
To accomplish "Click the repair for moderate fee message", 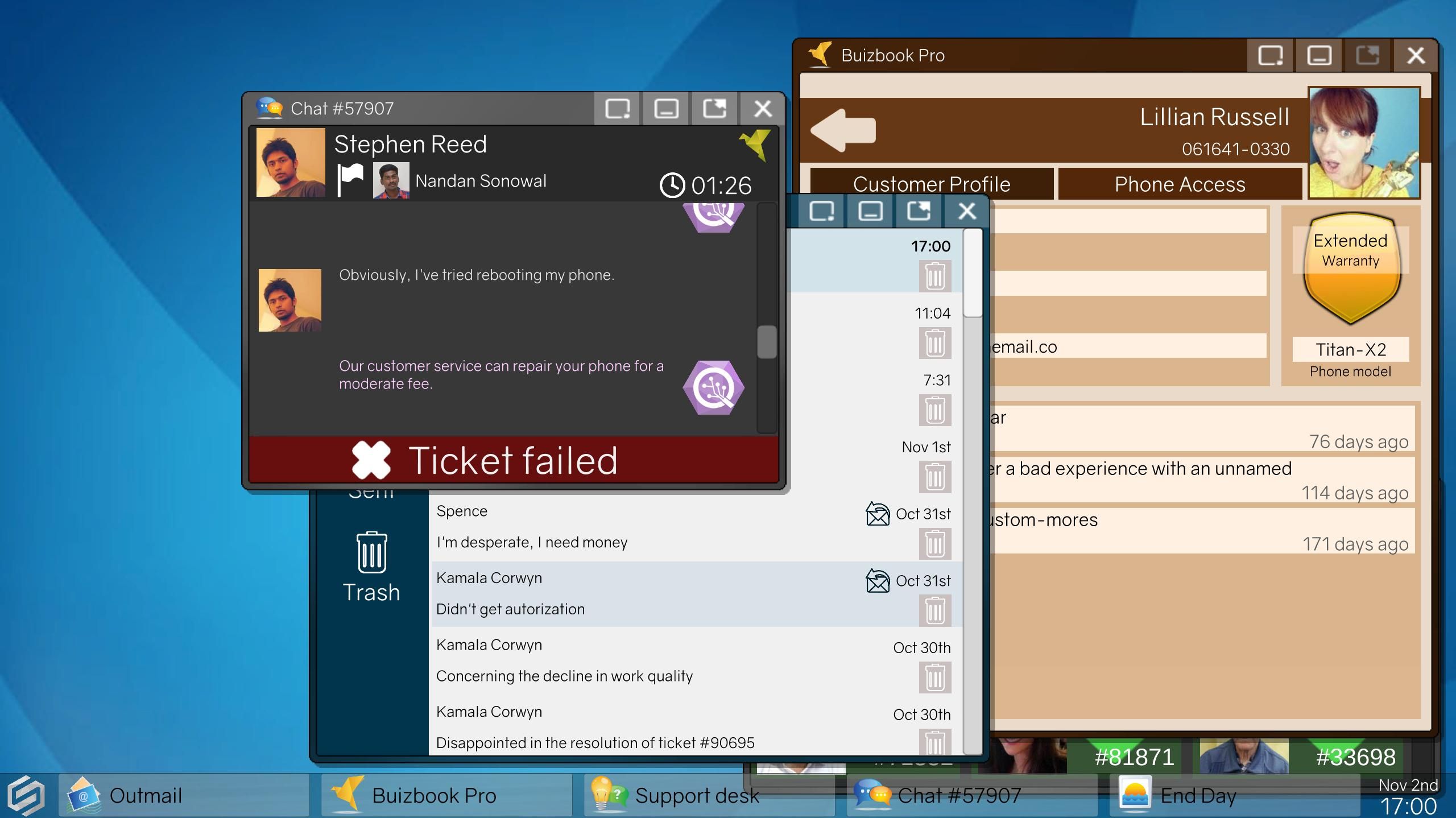I will [501, 374].
